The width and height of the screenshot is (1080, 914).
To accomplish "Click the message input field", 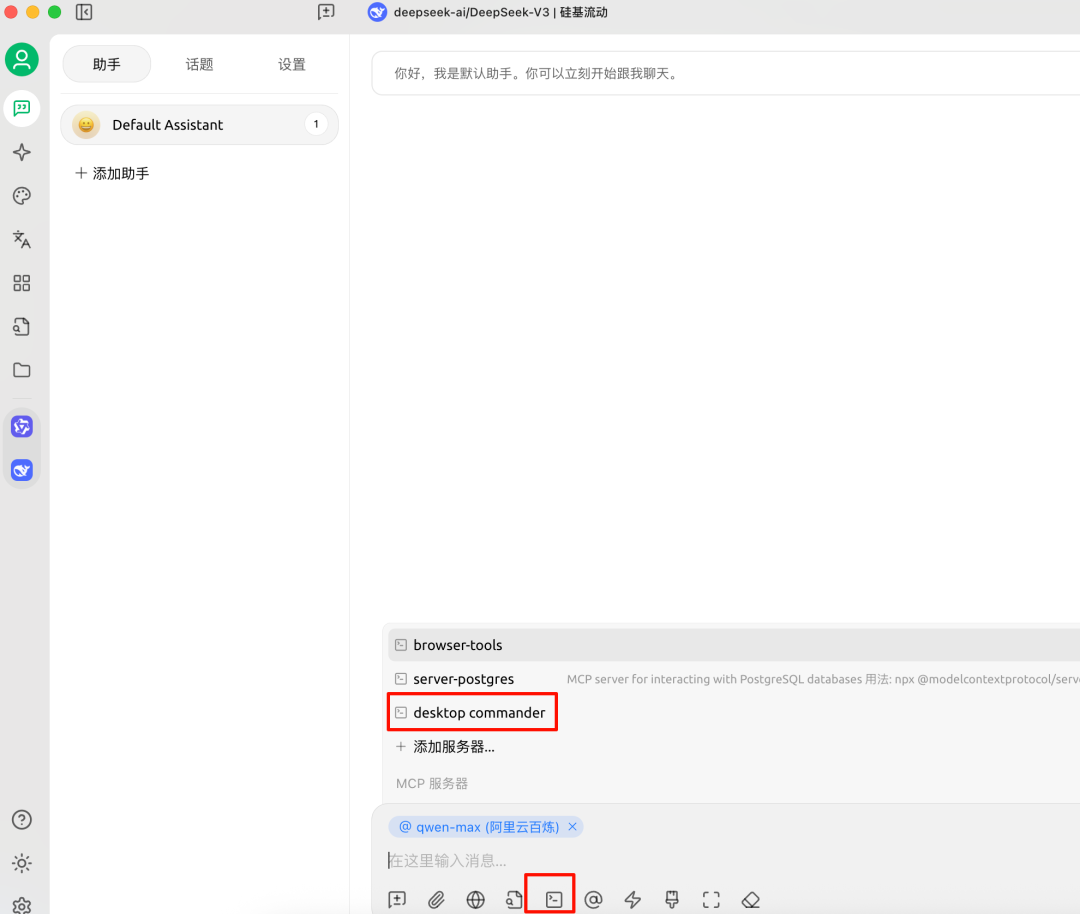I will [700, 861].
